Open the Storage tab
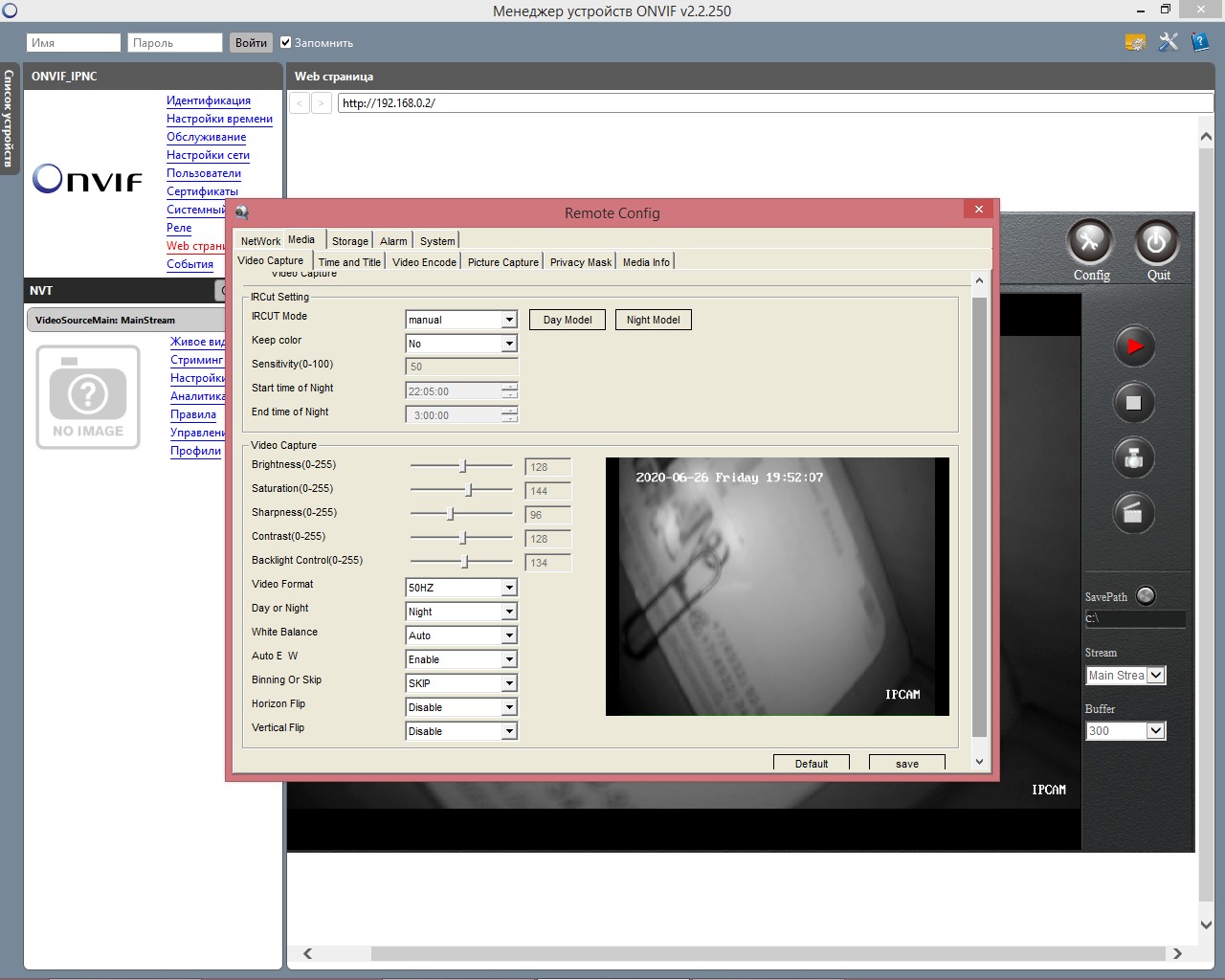1225x980 pixels. point(349,241)
